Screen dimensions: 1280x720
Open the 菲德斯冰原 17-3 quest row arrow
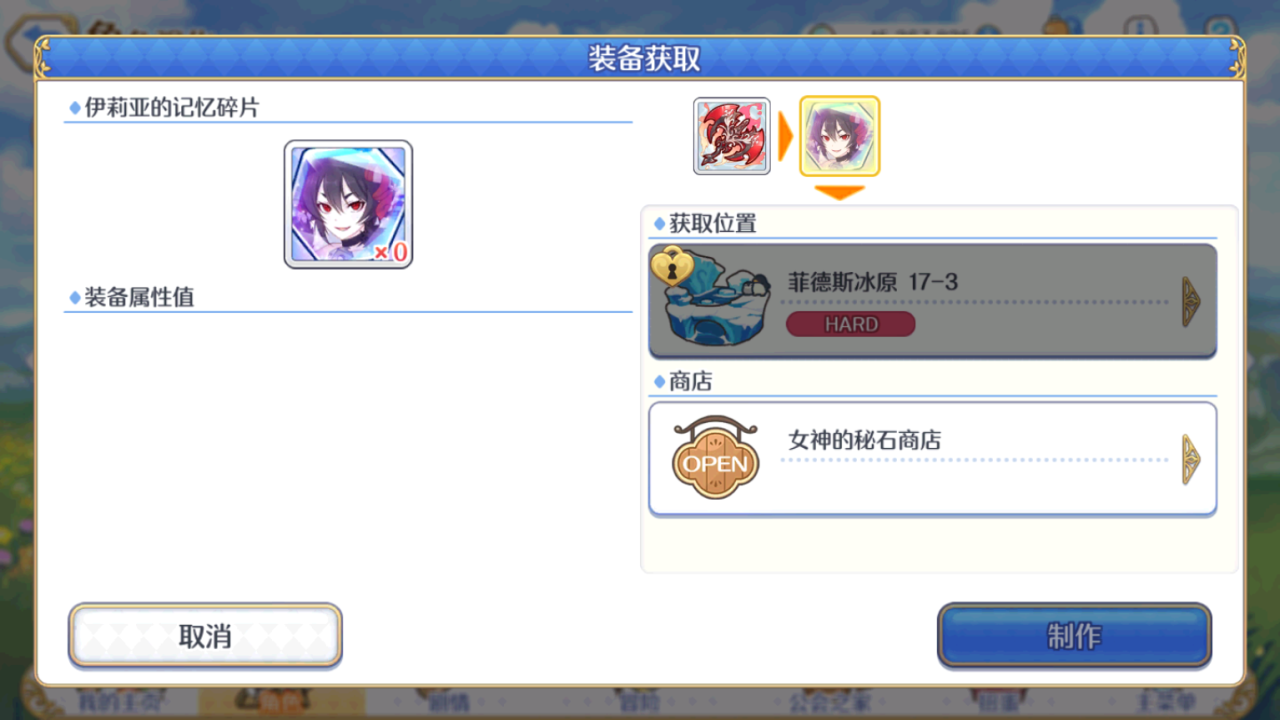click(1191, 302)
